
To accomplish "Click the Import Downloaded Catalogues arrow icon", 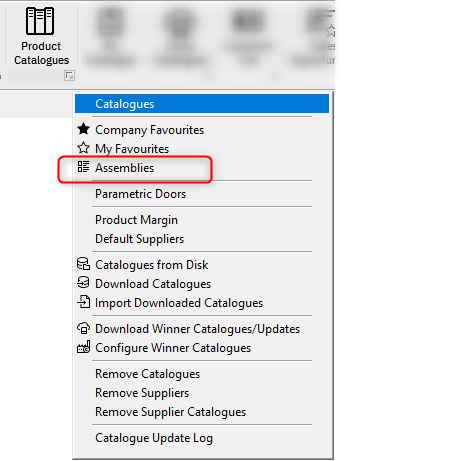I will pyautogui.click(x=83, y=302).
